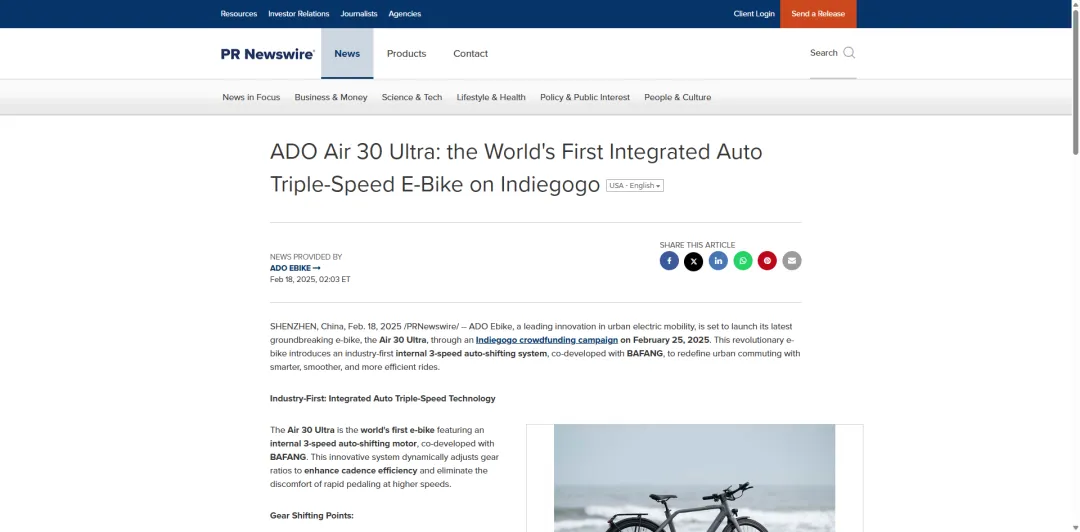
Task: Open Contact in main navigation
Action: [470, 54]
